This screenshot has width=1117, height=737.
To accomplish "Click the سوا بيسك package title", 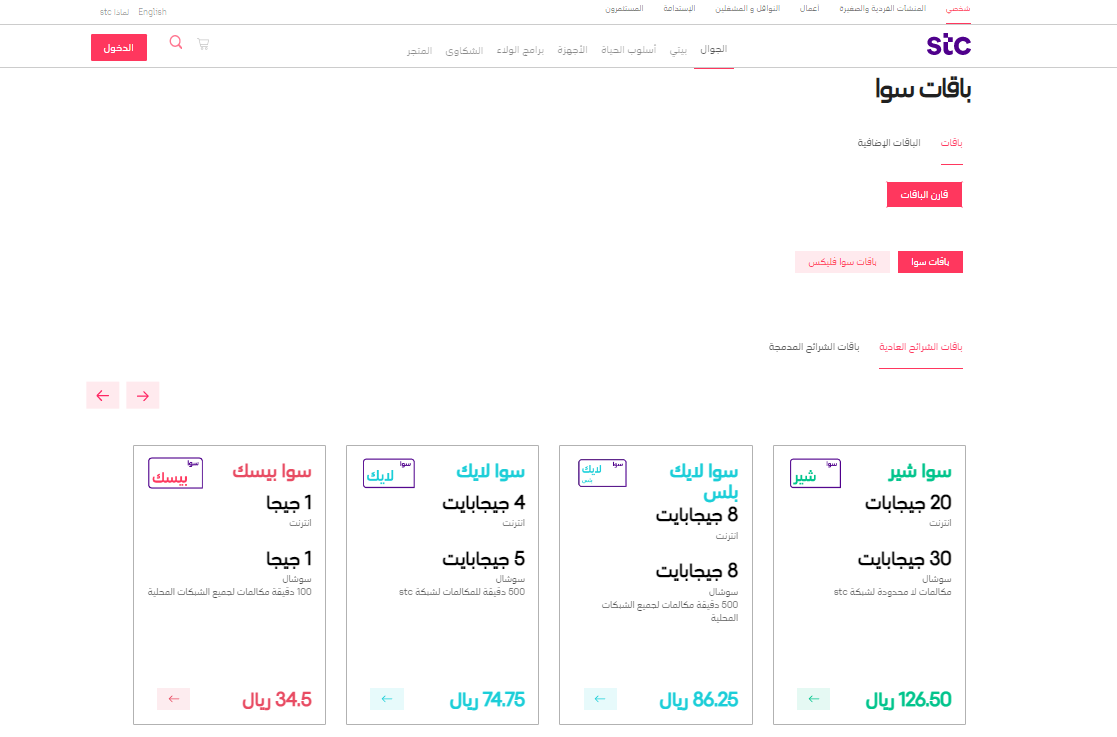I will [271, 471].
